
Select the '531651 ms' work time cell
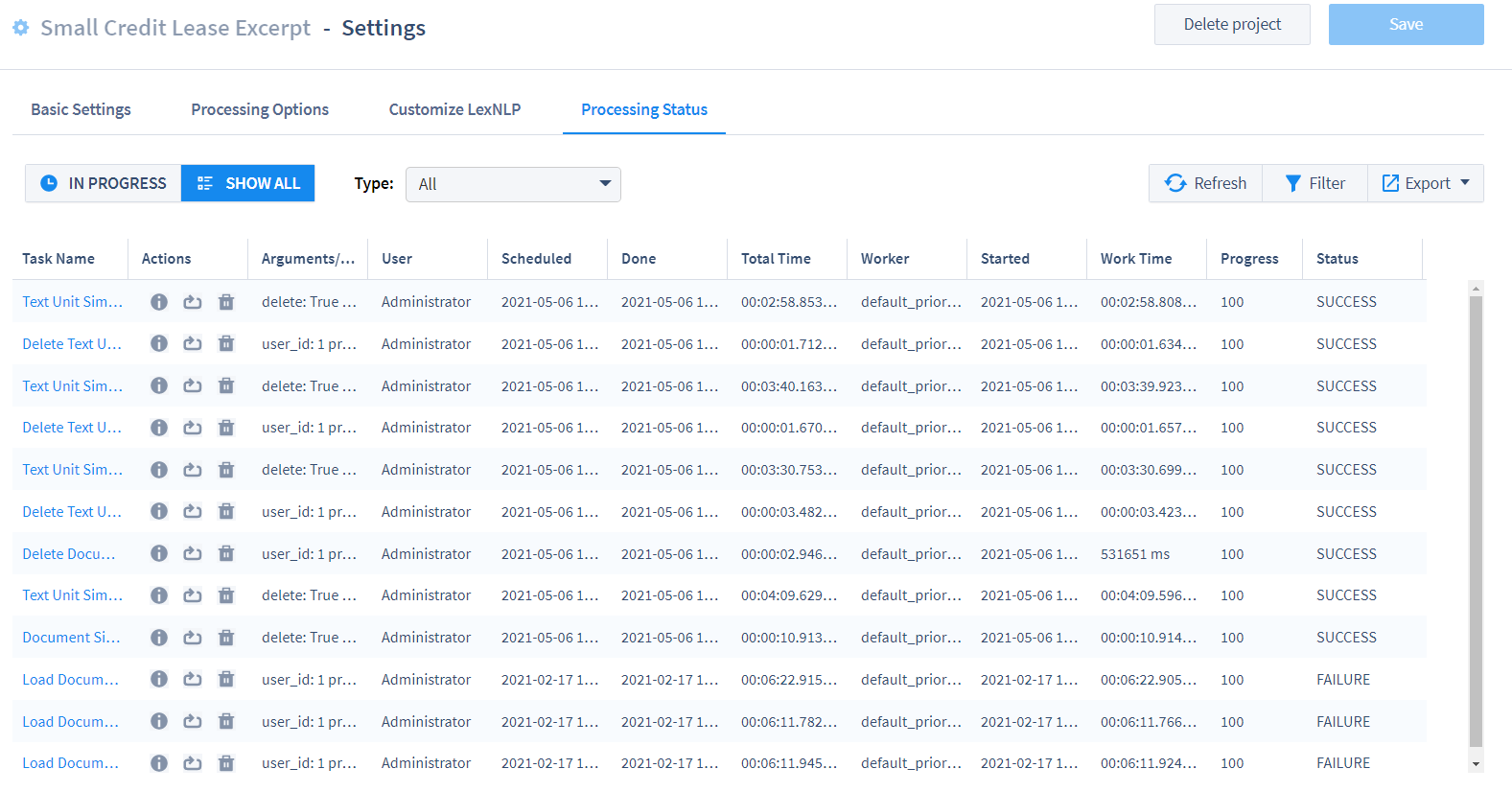(1135, 554)
